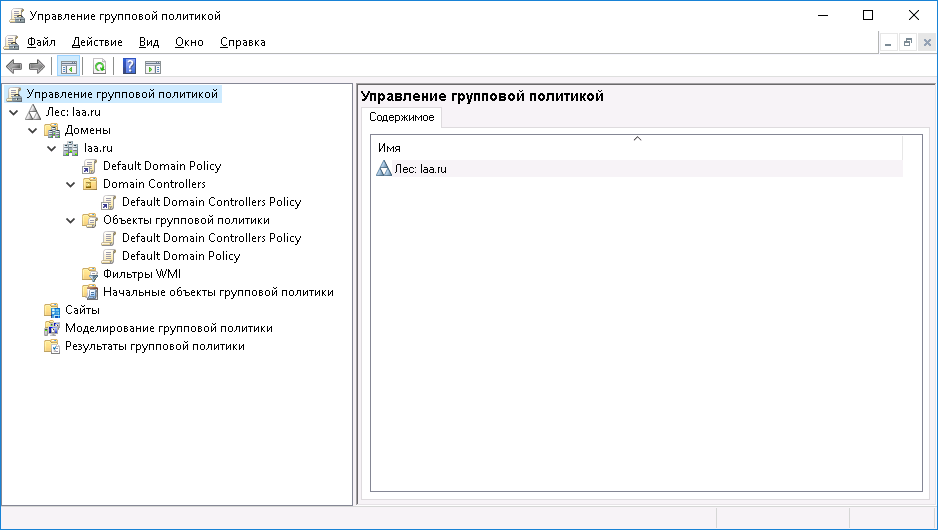The image size is (938, 530).
Task: Open the Вид menu
Action: (x=149, y=42)
